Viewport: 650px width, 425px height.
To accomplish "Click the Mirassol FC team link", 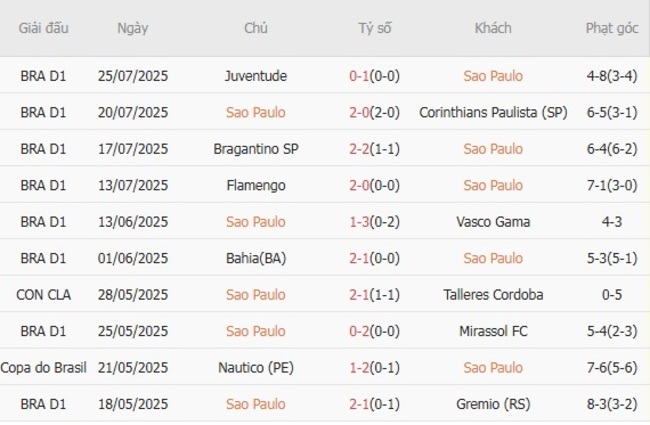I will [x=493, y=331].
